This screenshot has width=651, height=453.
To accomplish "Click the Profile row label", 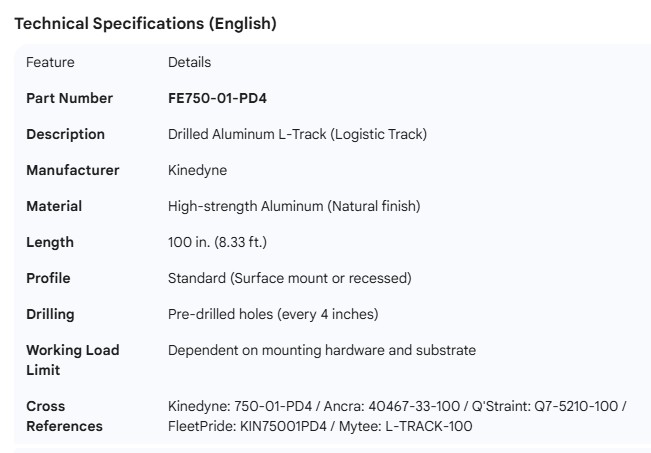I will tap(48, 278).
